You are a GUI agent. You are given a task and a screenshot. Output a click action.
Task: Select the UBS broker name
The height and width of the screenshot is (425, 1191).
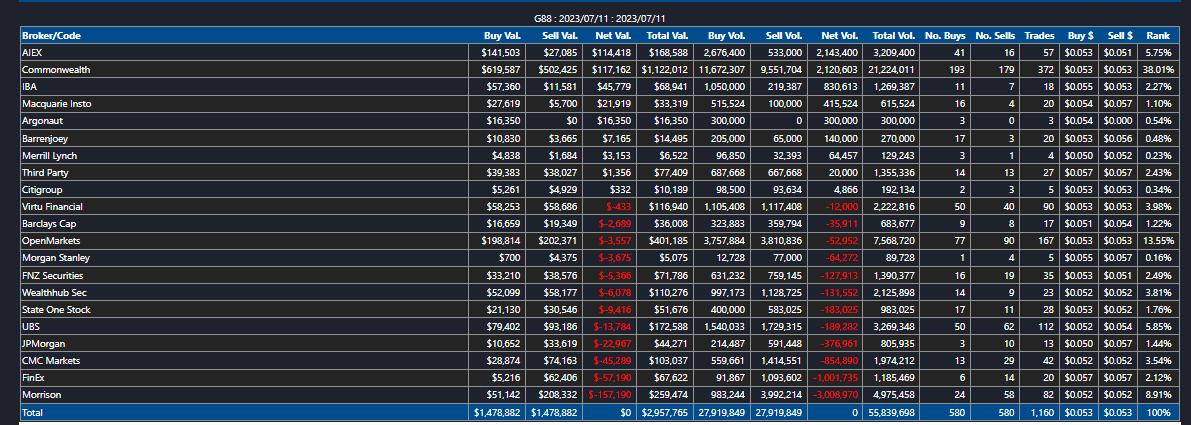[x=30, y=327]
